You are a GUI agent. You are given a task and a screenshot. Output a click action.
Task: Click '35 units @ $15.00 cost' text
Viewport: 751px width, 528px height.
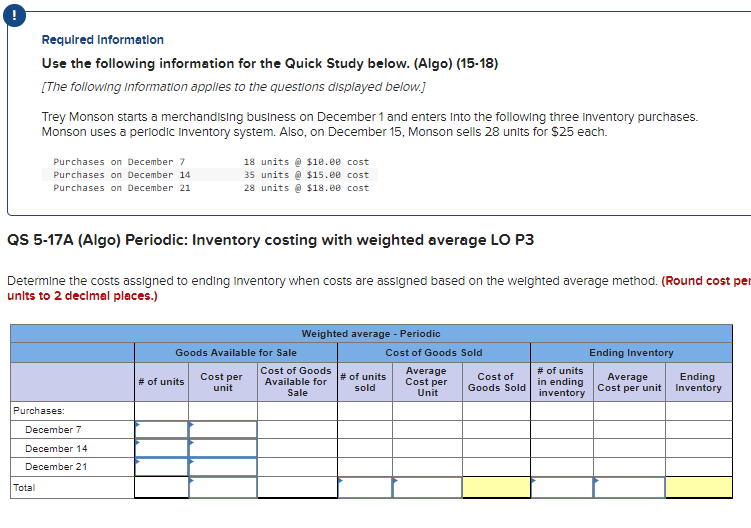(307, 175)
